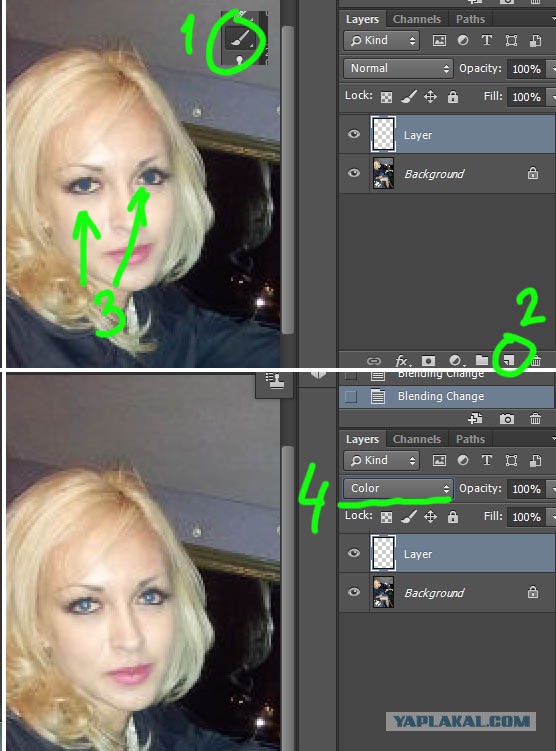Screen dimensions: 556x751
Task: Click the Background layer name in Normal-mode panel
Action: click(434, 174)
